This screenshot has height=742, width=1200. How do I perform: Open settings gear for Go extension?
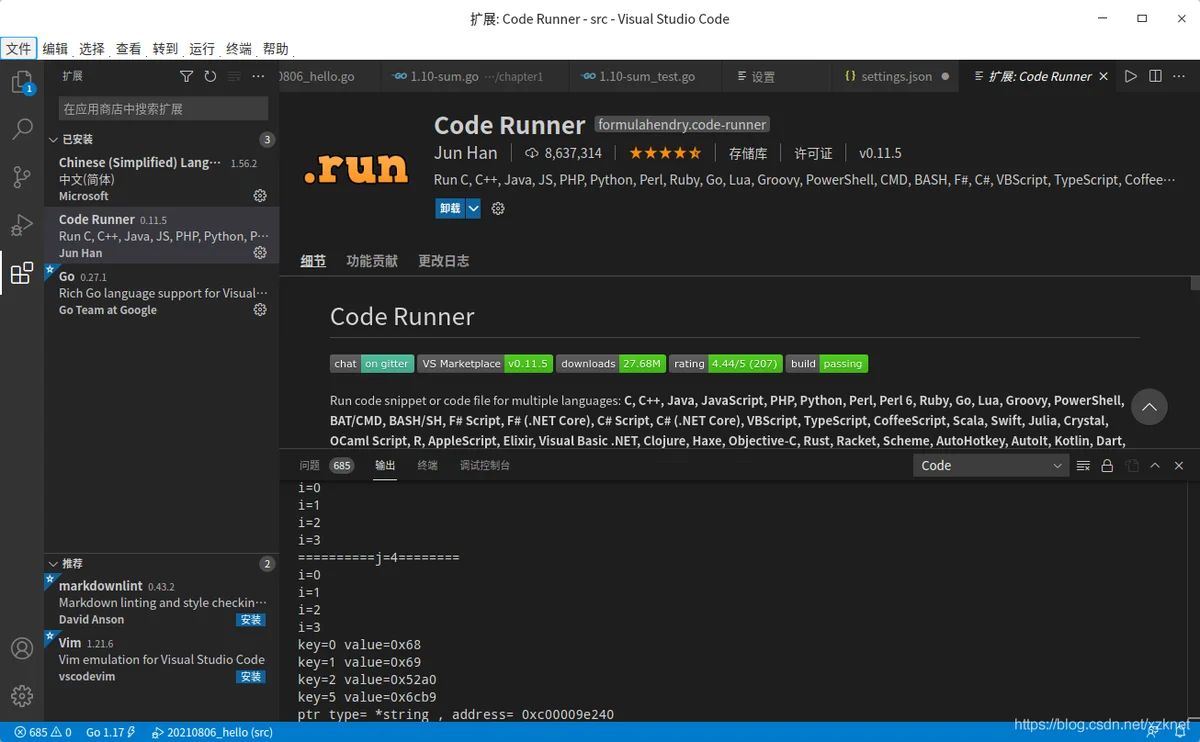click(x=260, y=310)
